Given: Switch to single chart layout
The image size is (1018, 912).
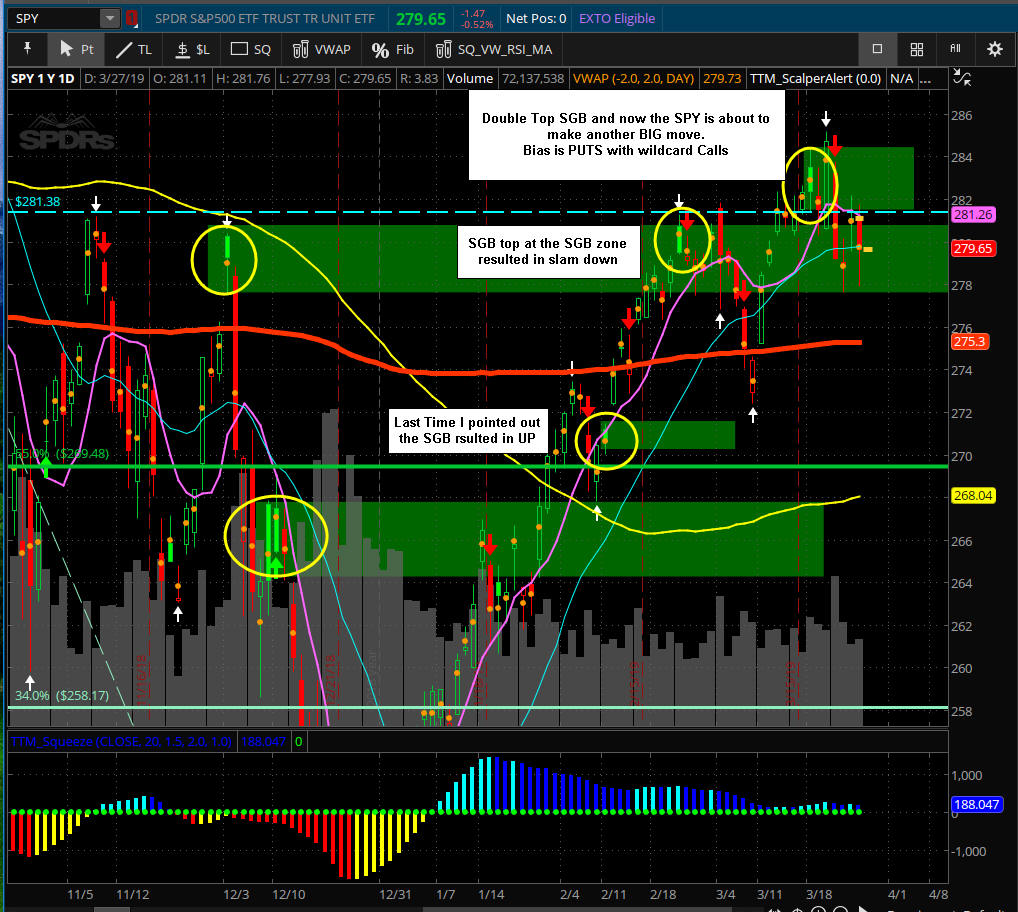Looking at the screenshot, I should 877,49.
